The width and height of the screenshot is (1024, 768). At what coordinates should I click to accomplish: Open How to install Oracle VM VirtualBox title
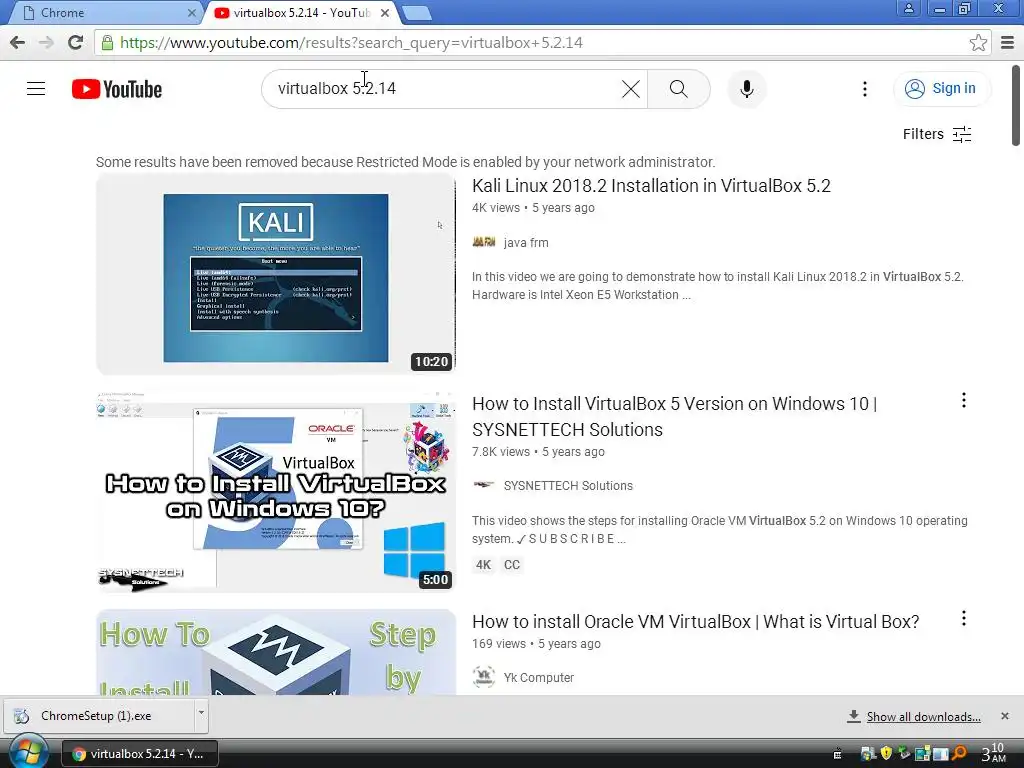[x=696, y=622]
